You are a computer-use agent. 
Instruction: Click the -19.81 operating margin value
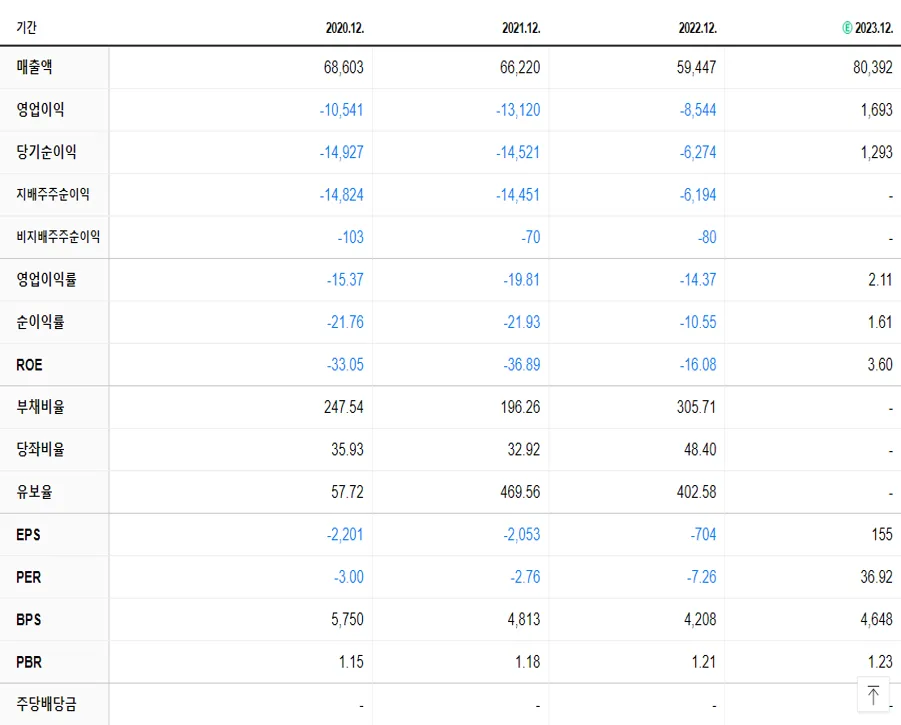point(522,280)
